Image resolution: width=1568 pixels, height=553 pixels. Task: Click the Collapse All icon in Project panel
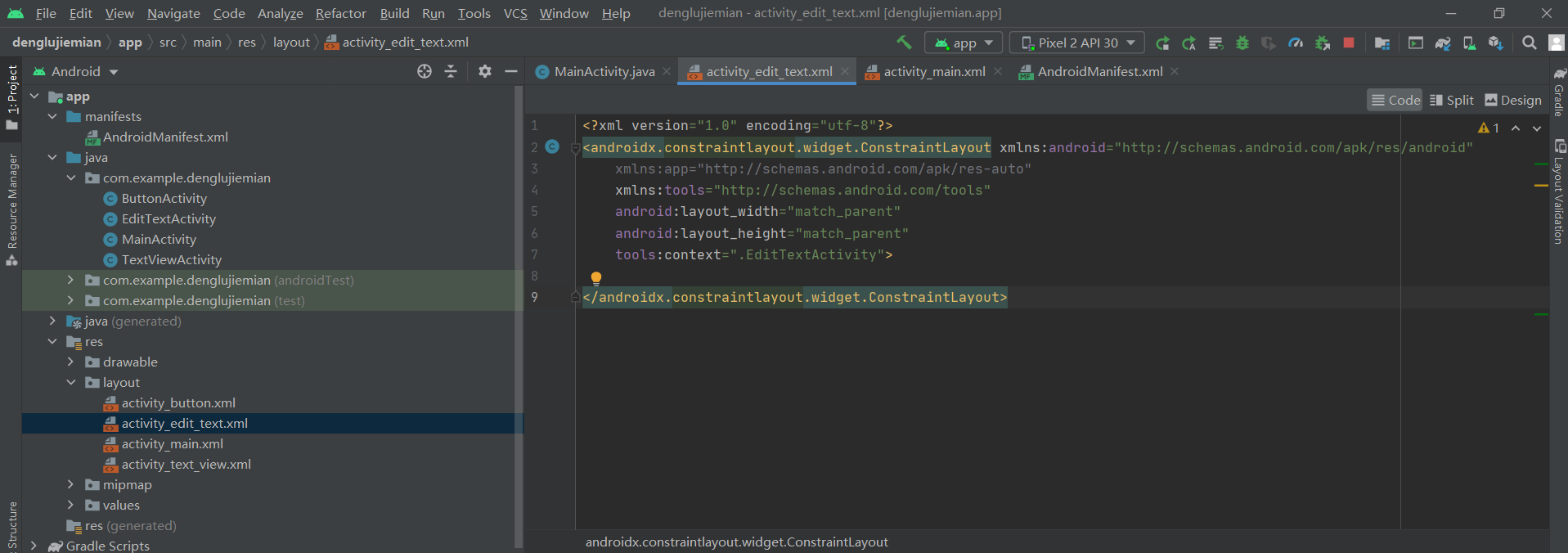(x=451, y=71)
